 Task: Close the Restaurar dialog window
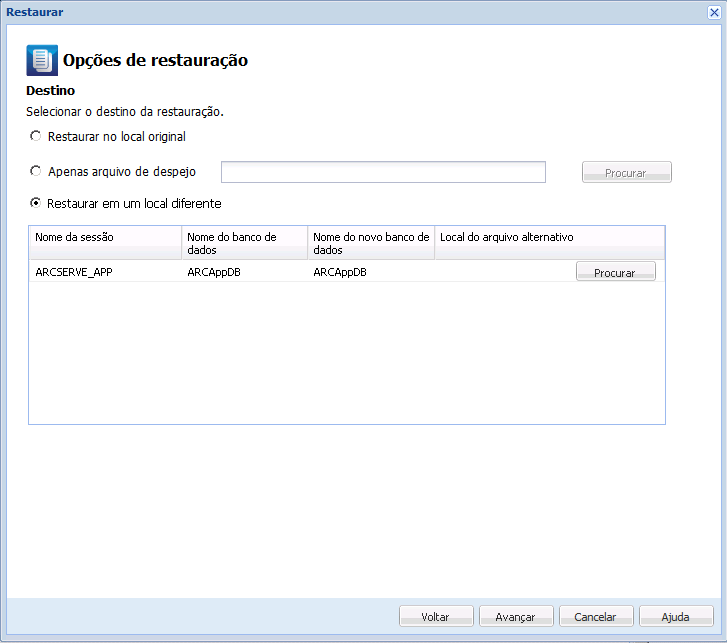(x=714, y=12)
